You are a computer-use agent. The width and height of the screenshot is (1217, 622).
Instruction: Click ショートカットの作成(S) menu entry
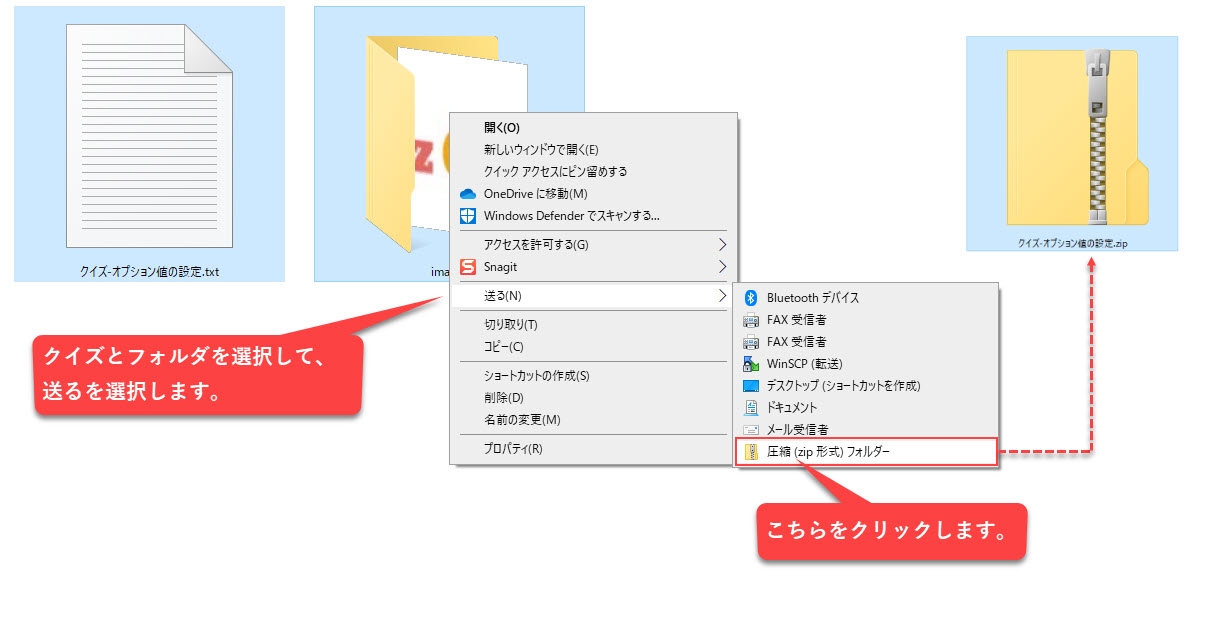[x=594, y=375]
